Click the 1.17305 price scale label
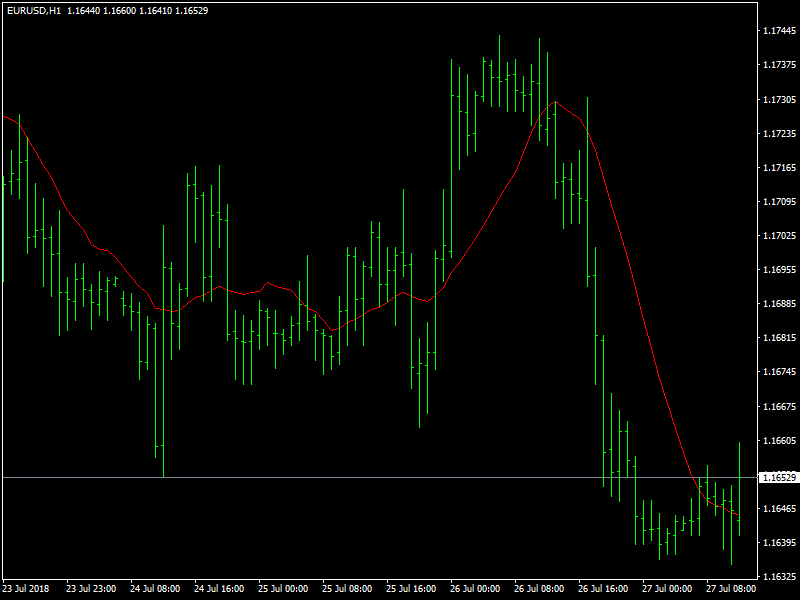Screen dimensions: 800x600 (779, 100)
